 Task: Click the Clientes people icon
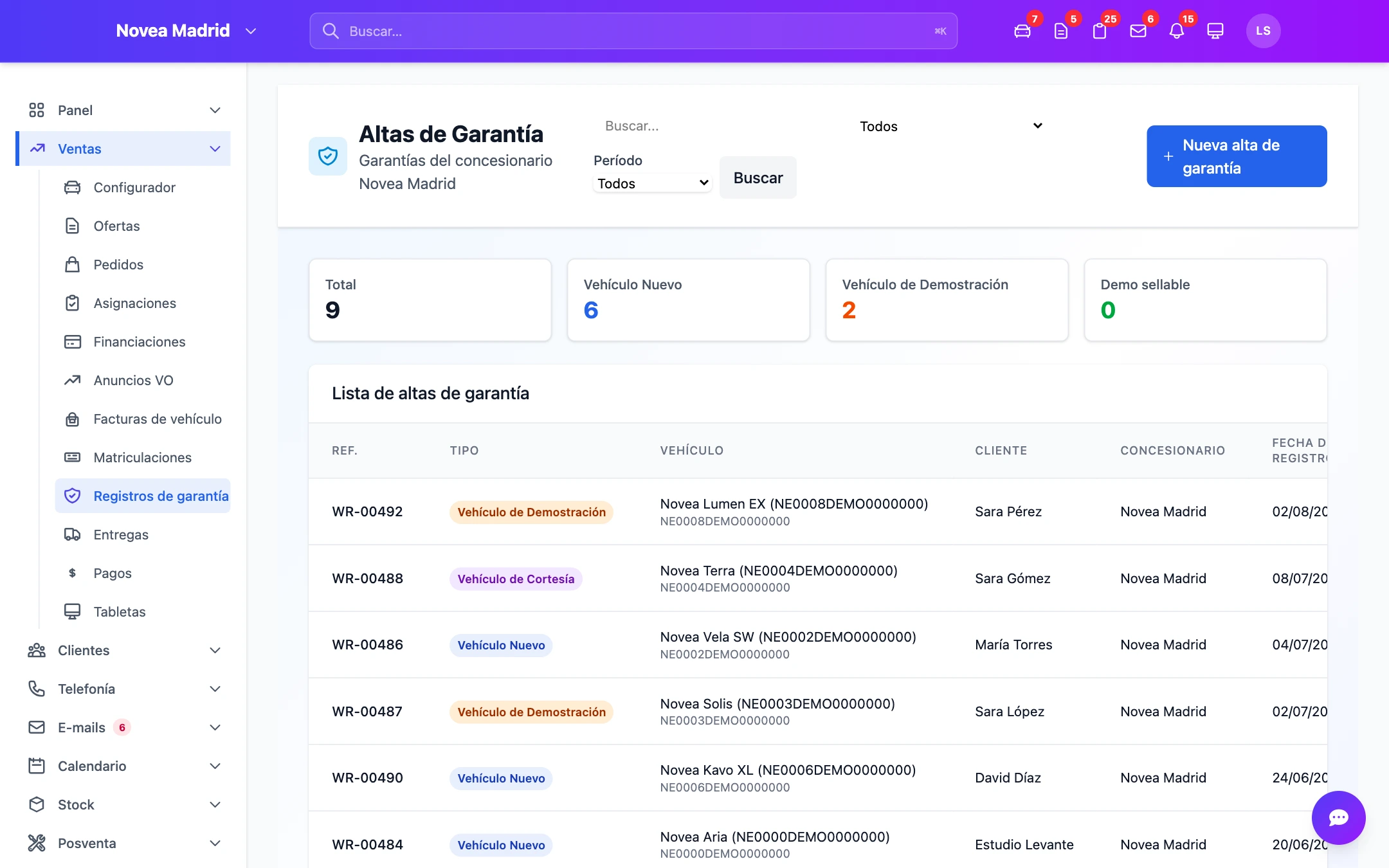click(37, 650)
